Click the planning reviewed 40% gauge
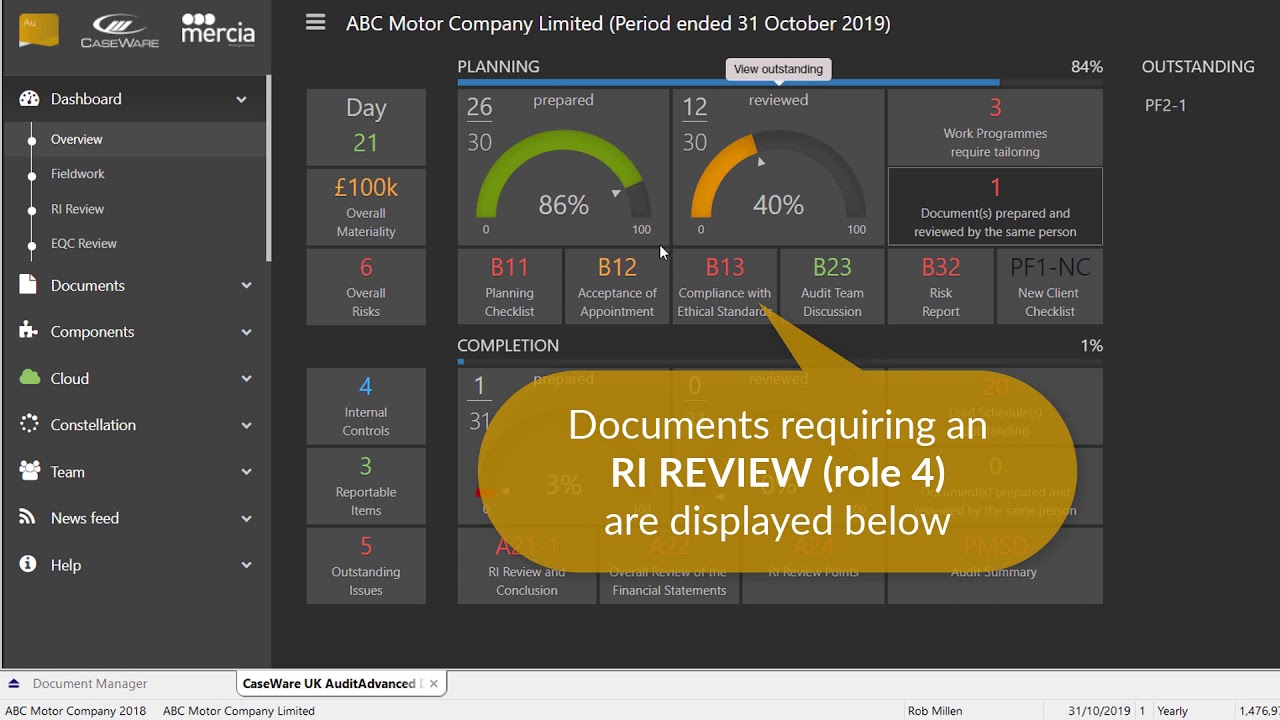 pos(778,167)
